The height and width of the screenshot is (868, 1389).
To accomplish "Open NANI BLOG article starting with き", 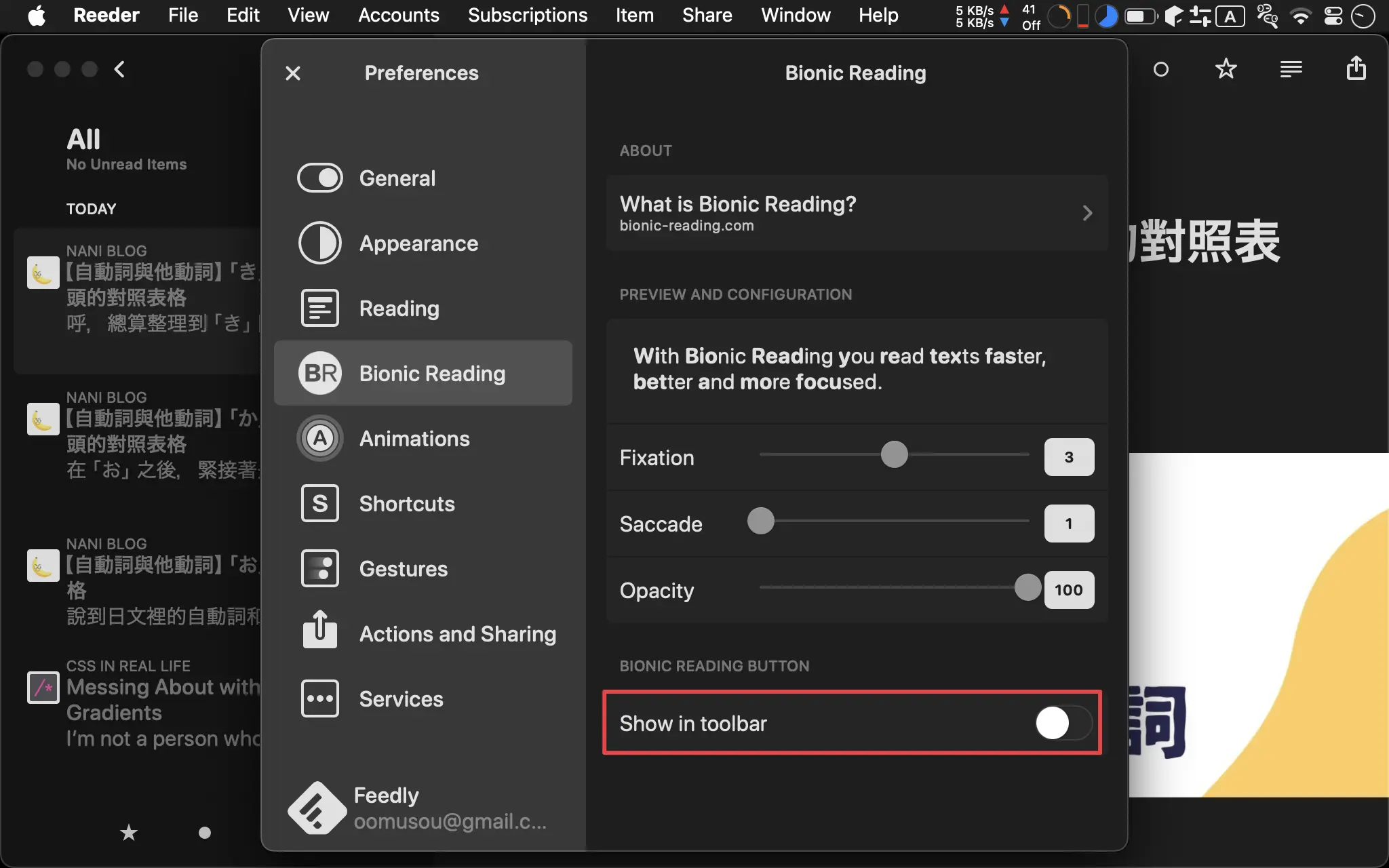I will point(138,301).
